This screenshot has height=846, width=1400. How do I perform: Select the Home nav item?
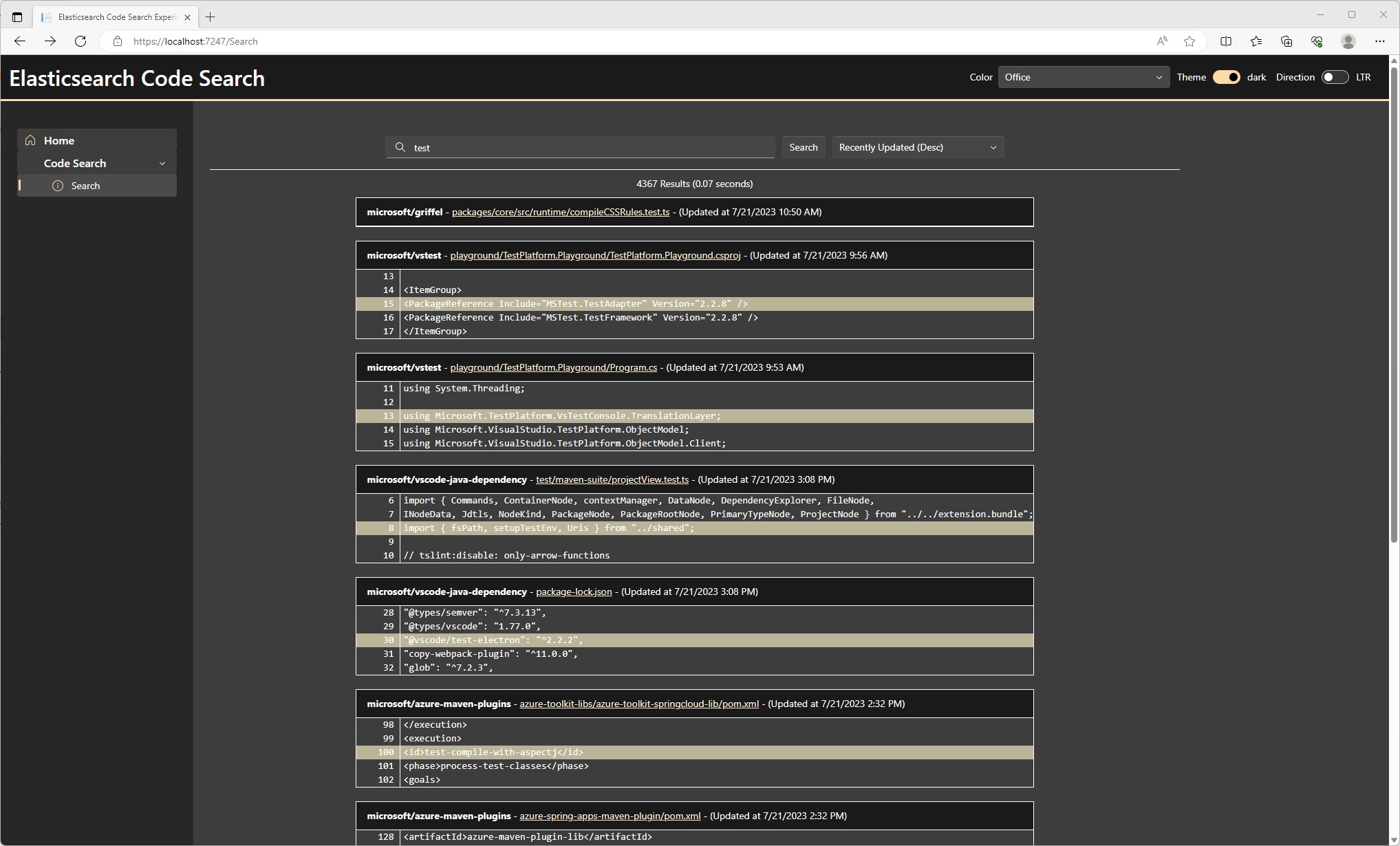click(x=97, y=140)
